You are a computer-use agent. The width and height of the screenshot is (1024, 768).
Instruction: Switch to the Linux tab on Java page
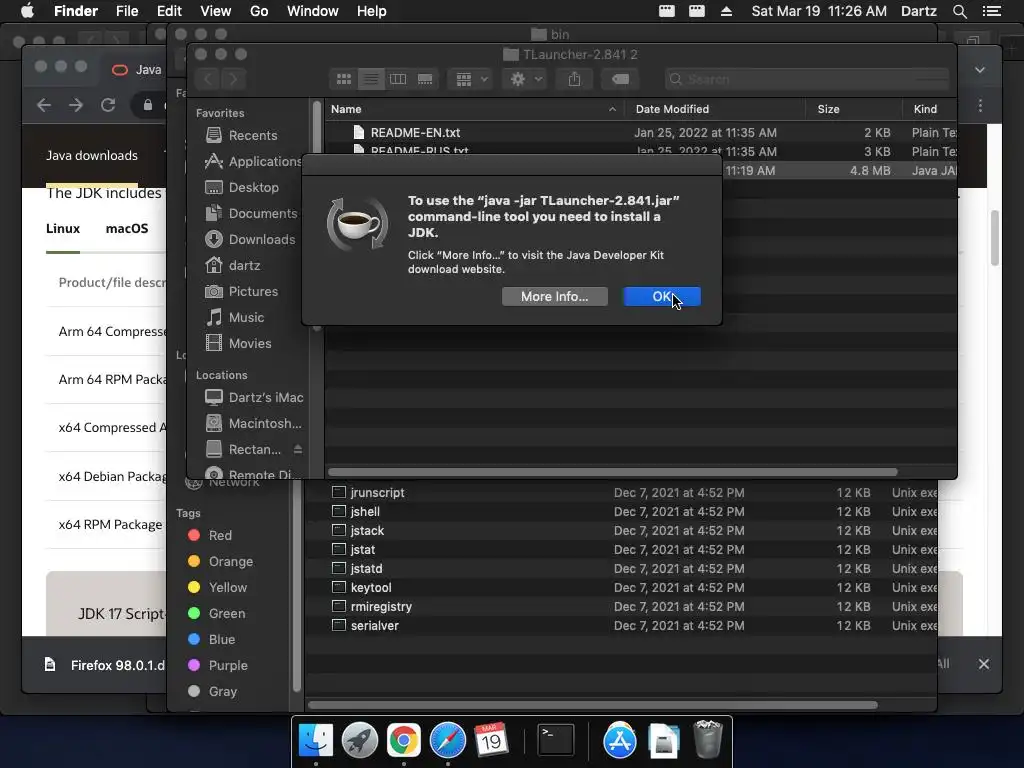(x=63, y=229)
